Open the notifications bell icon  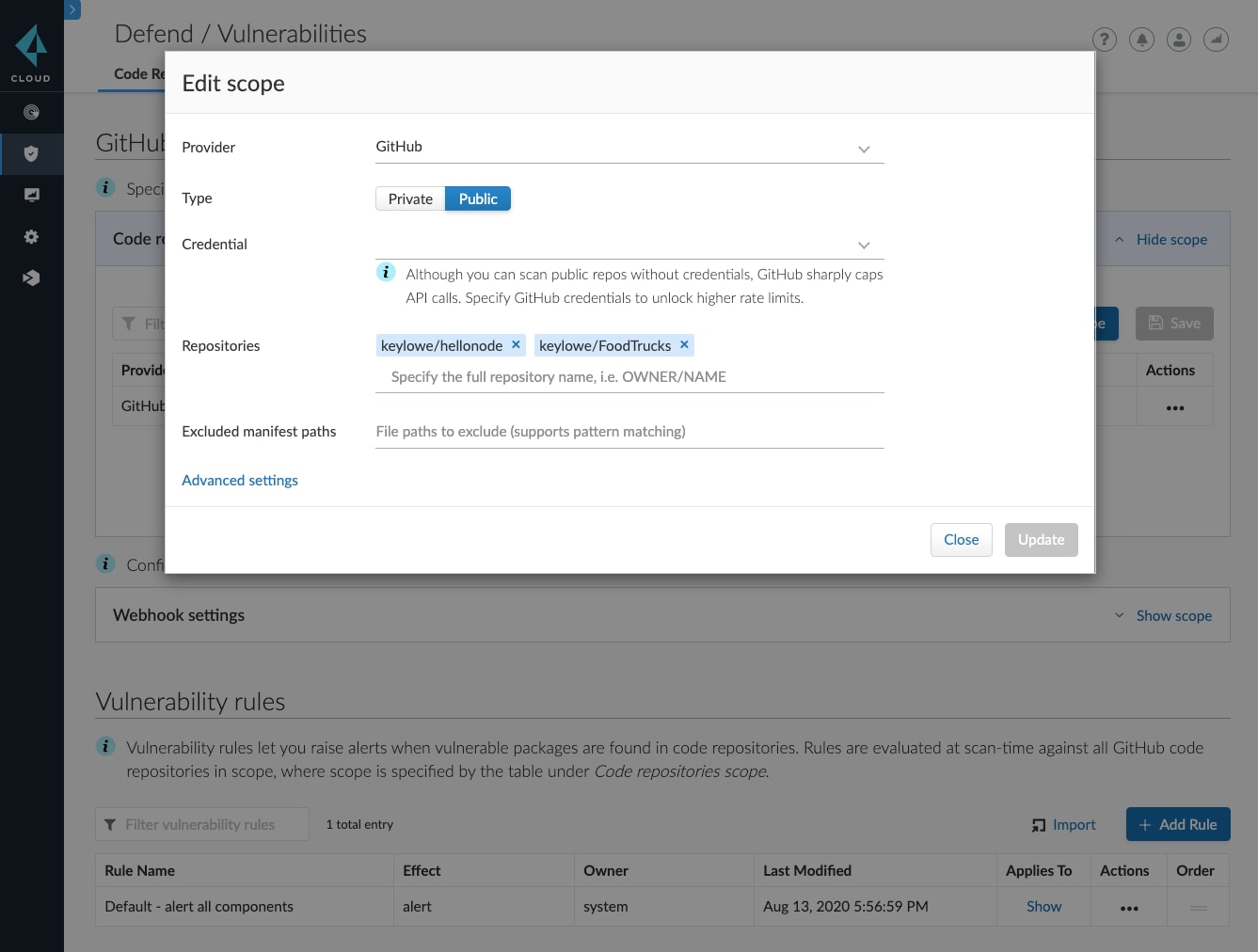pos(1141,40)
